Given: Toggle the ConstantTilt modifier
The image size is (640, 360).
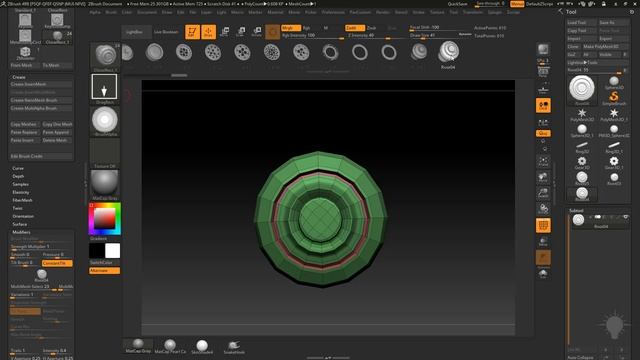Looking at the screenshot, I should pos(57,263).
